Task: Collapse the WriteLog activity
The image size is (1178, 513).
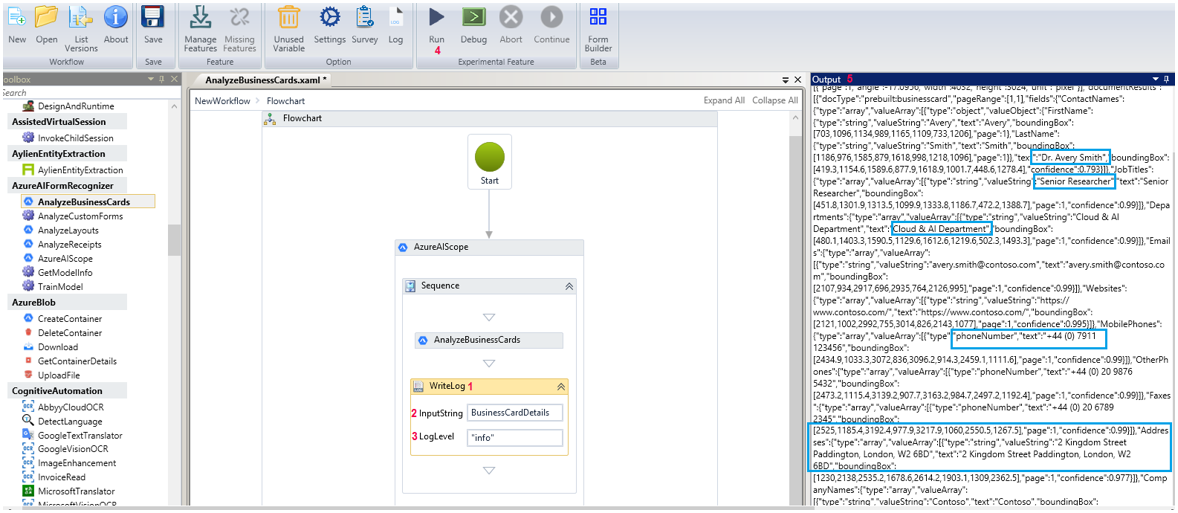Action: (x=561, y=386)
